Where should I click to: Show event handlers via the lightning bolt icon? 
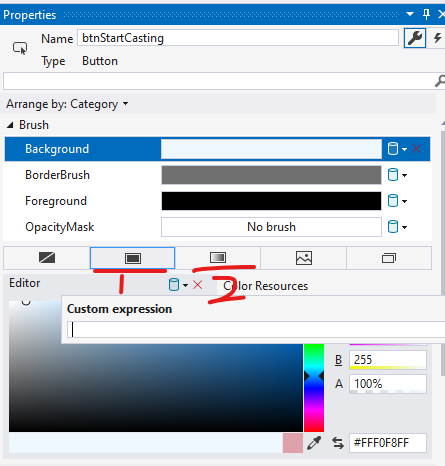pyautogui.click(x=438, y=38)
